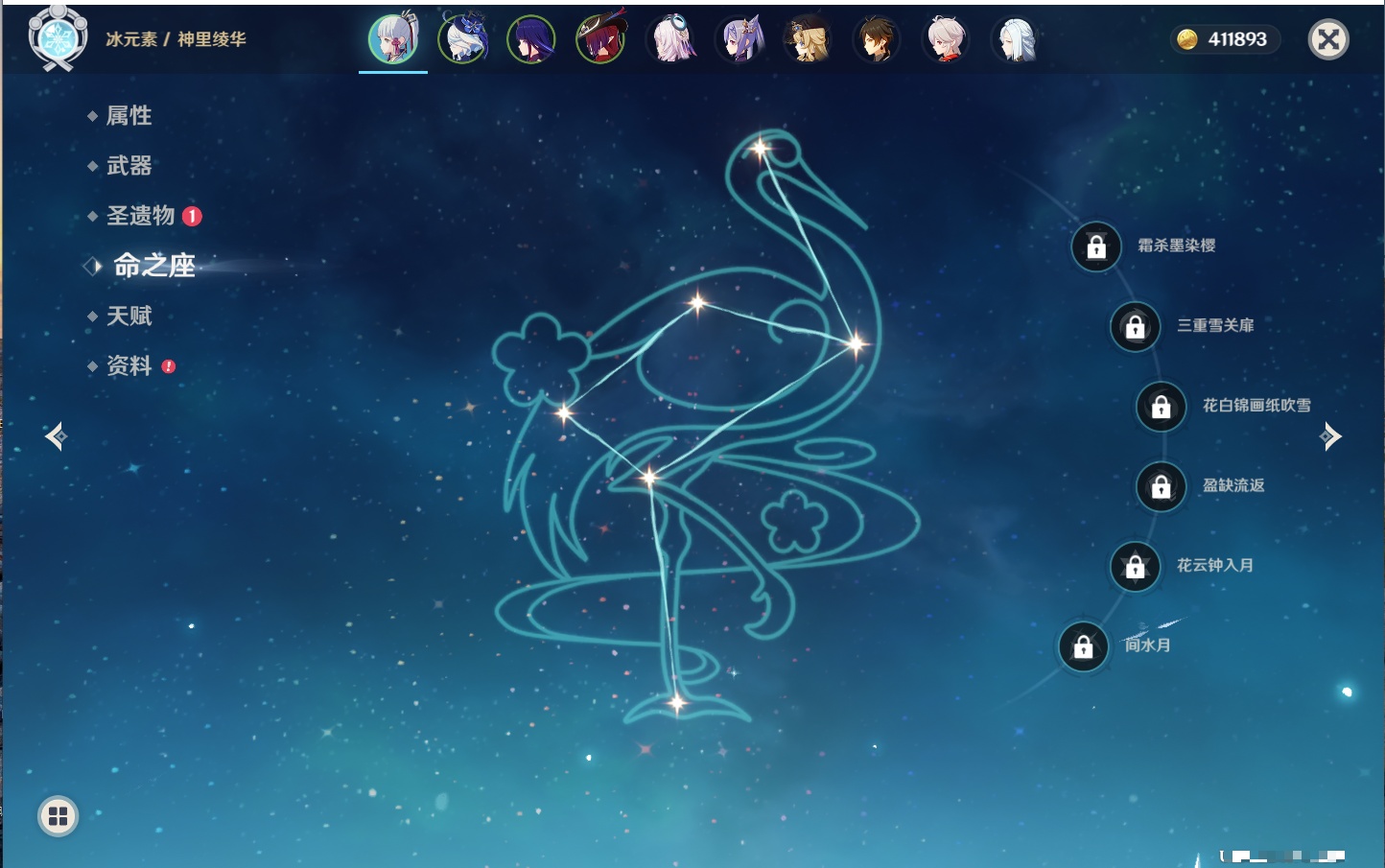Go to next character with right arrow
The height and width of the screenshot is (868, 1385).
click(1330, 436)
